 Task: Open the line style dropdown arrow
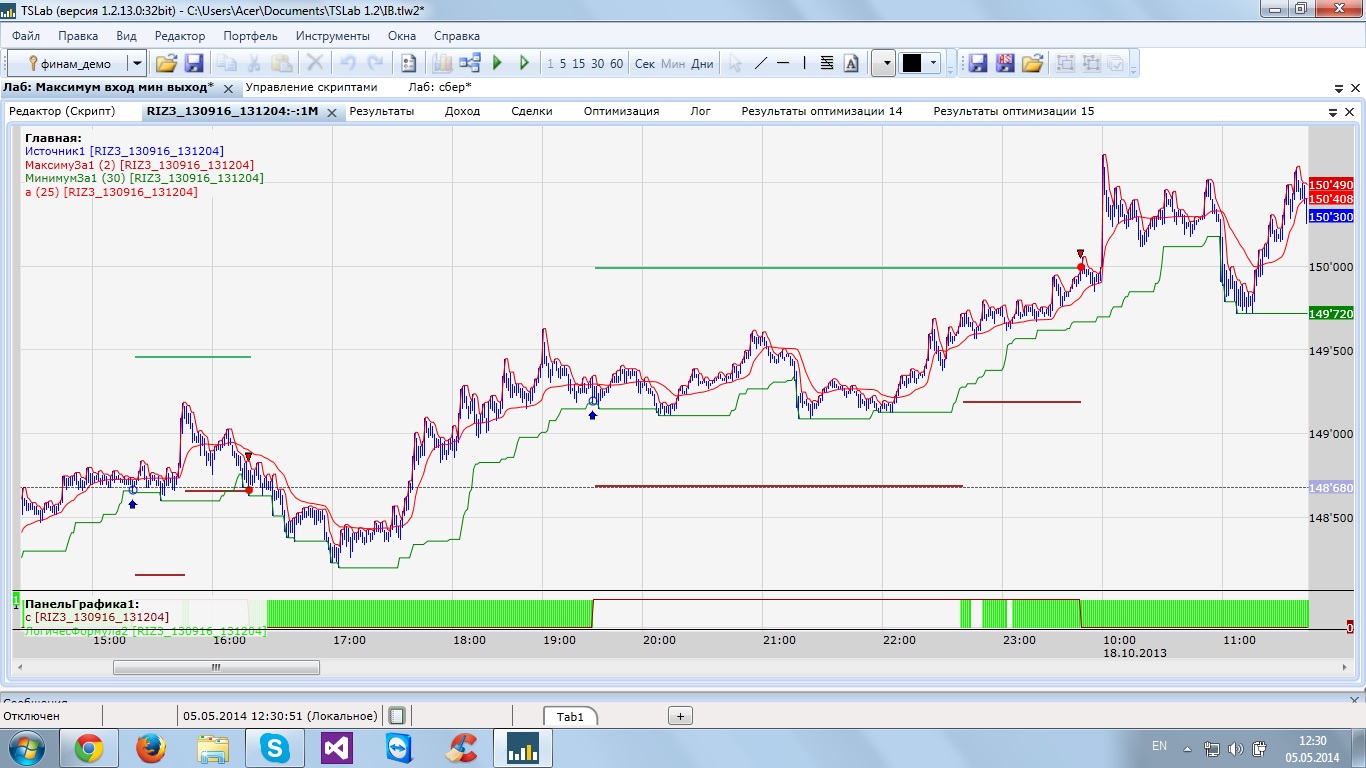pos(884,63)
